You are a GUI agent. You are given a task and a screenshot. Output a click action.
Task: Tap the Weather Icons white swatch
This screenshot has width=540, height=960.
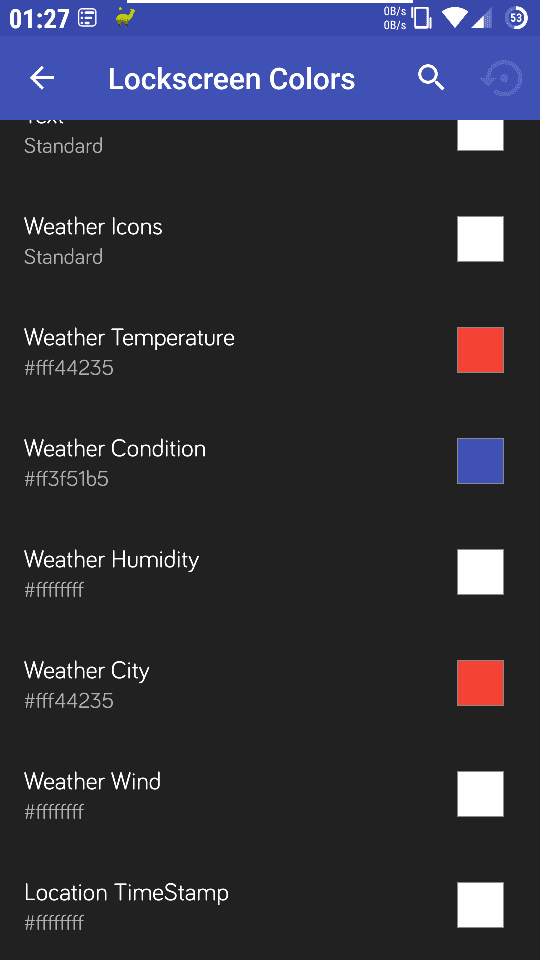pyautogui.click(x=480, y=239)
